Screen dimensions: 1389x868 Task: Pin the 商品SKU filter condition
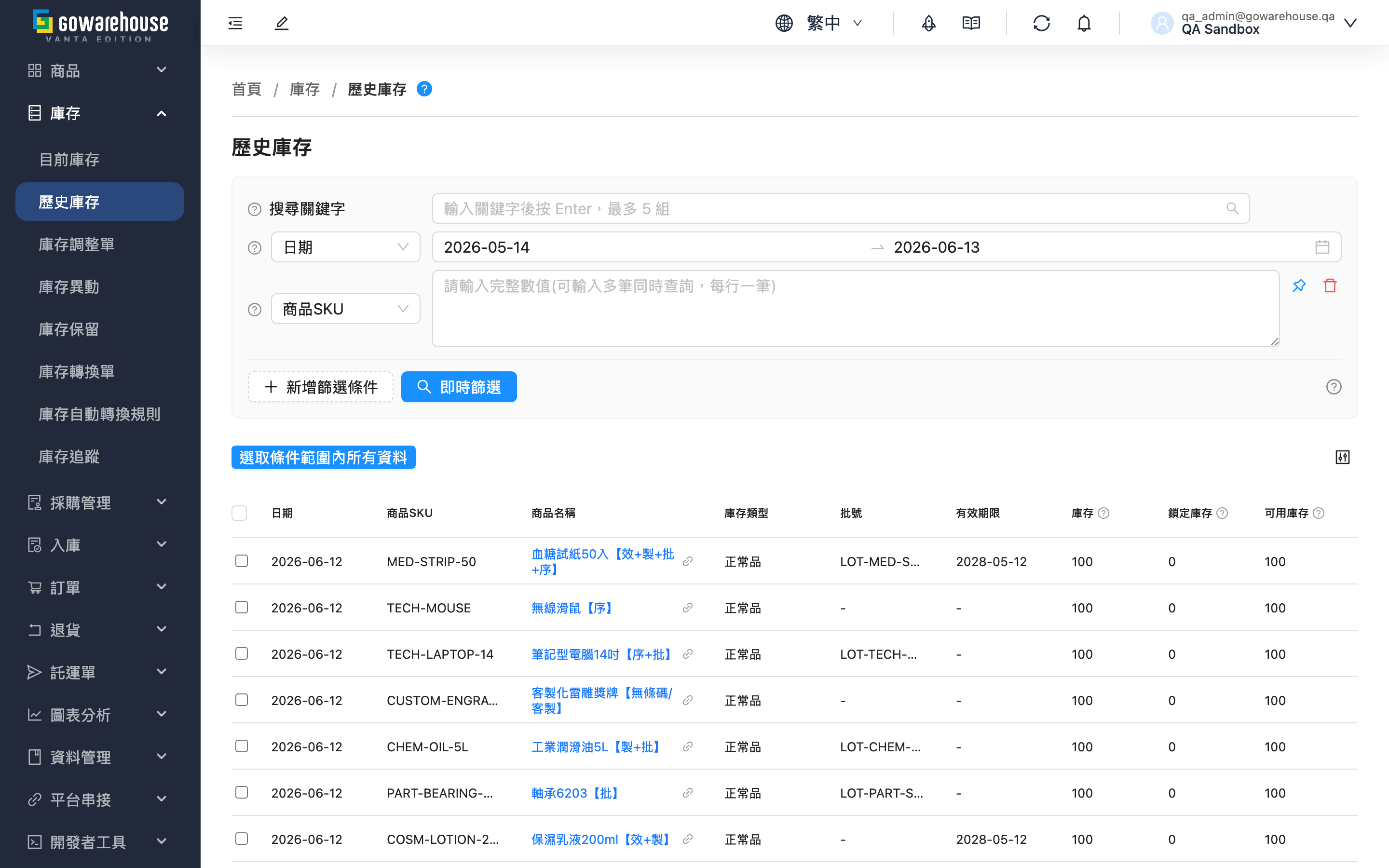[1299, 285]
